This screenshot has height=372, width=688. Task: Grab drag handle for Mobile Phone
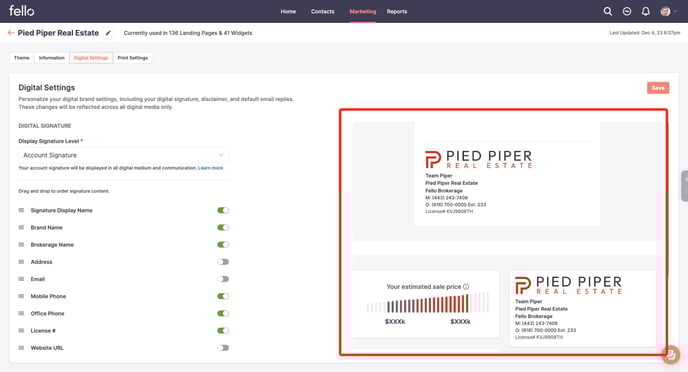click(x=21, y=296)
